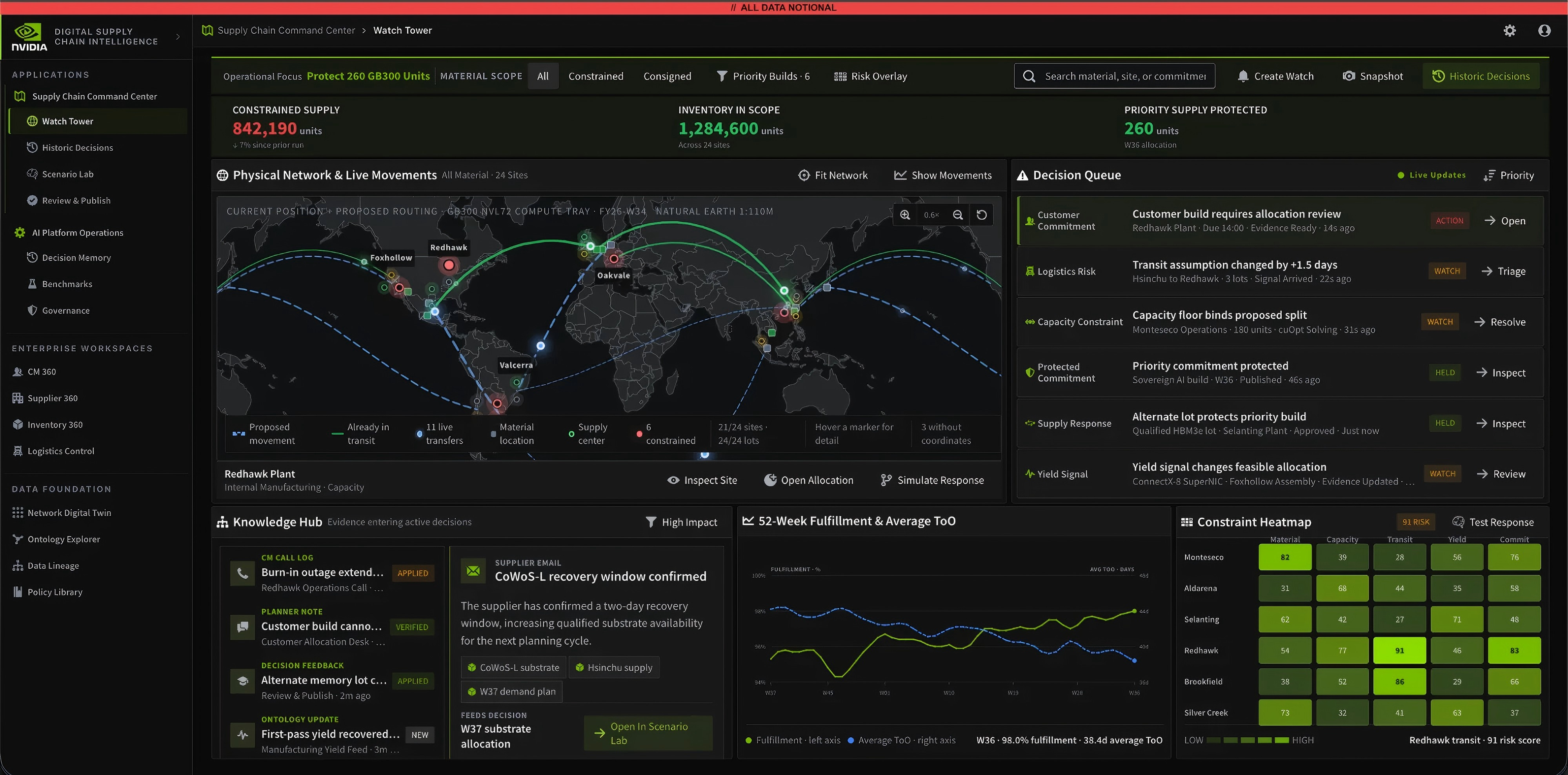Select the Constrained material scope tab
Image resolution: width=1568 pixels, height=775 pixels.
click(596, 76)
